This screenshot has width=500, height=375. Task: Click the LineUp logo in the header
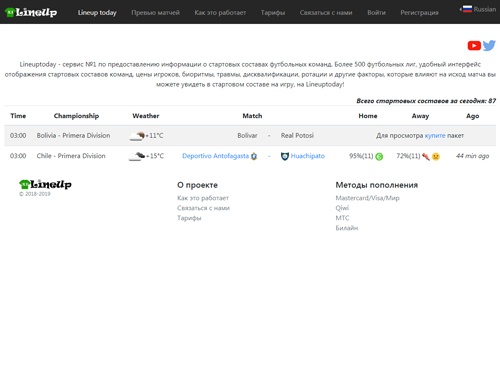31,12
